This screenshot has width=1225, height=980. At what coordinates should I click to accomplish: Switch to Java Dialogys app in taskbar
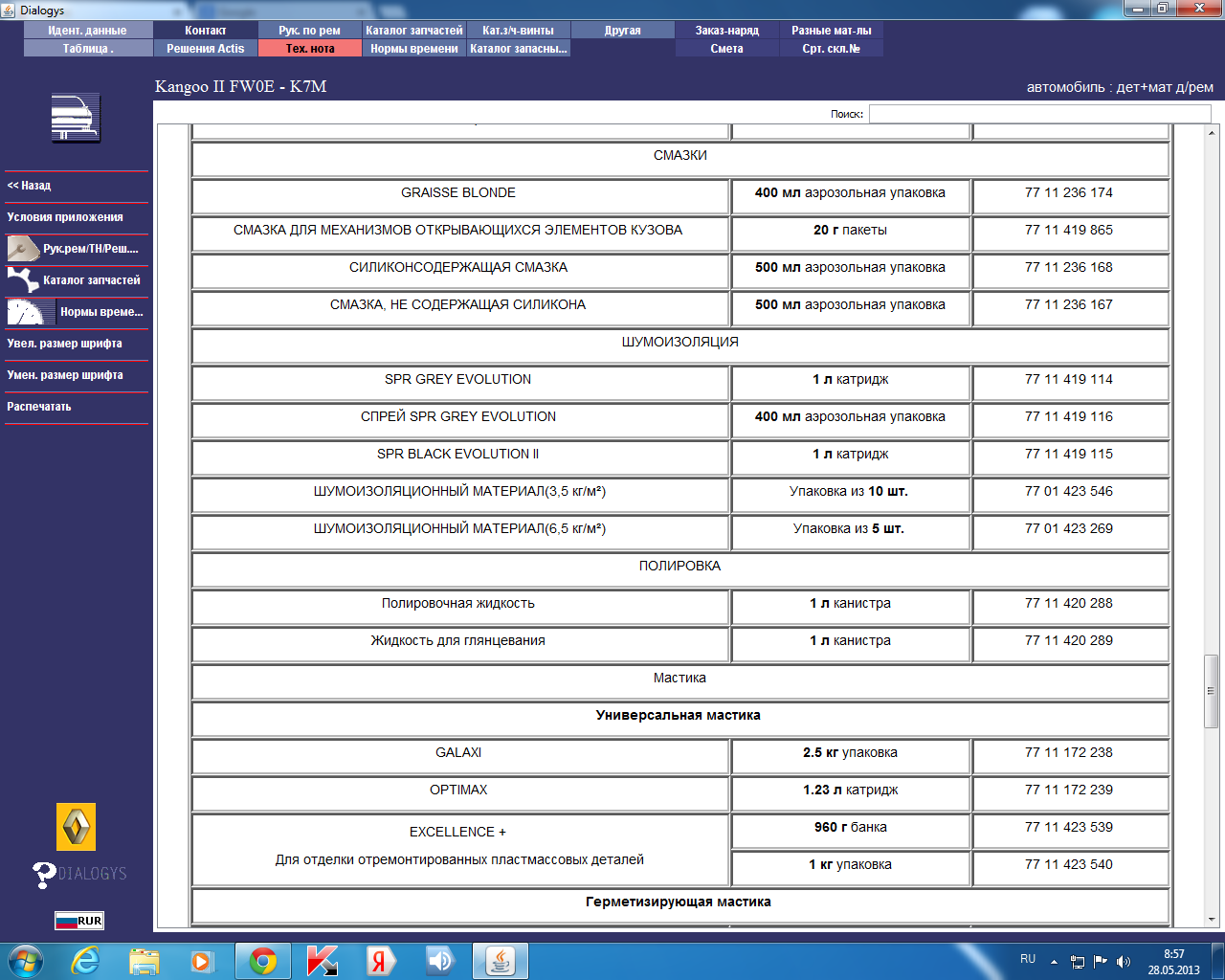pos(500,961)
